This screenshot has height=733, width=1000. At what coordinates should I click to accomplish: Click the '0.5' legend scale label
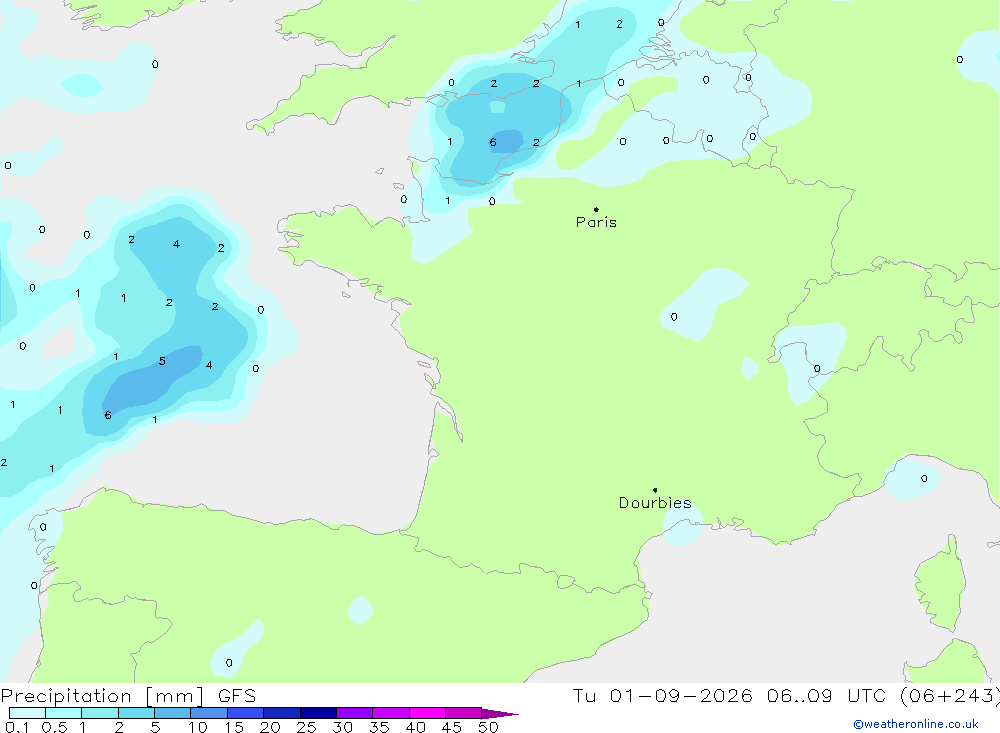(x=54, y=727)
